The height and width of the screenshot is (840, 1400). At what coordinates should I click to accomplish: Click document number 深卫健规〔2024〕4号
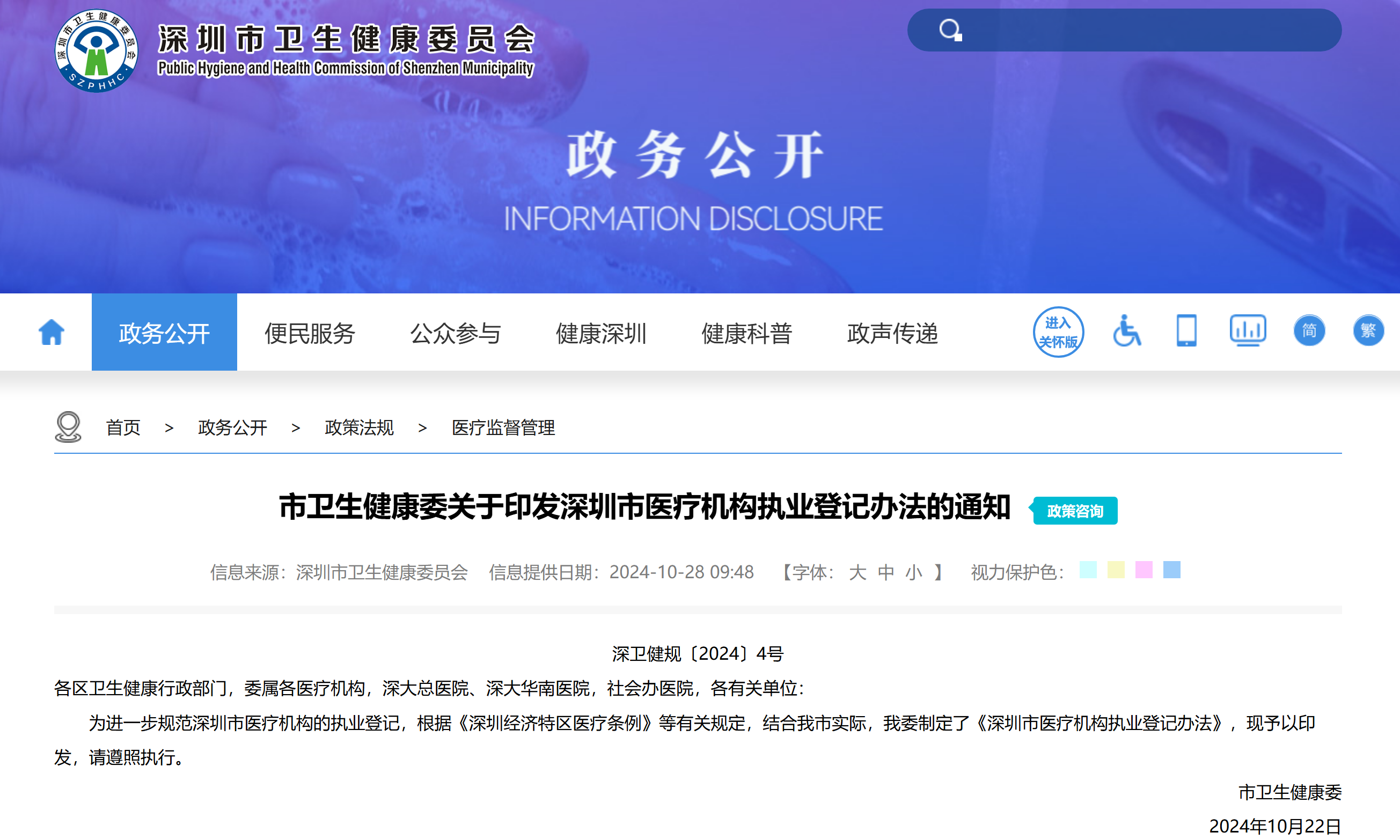pyautogui.click(x=698, y=654)
